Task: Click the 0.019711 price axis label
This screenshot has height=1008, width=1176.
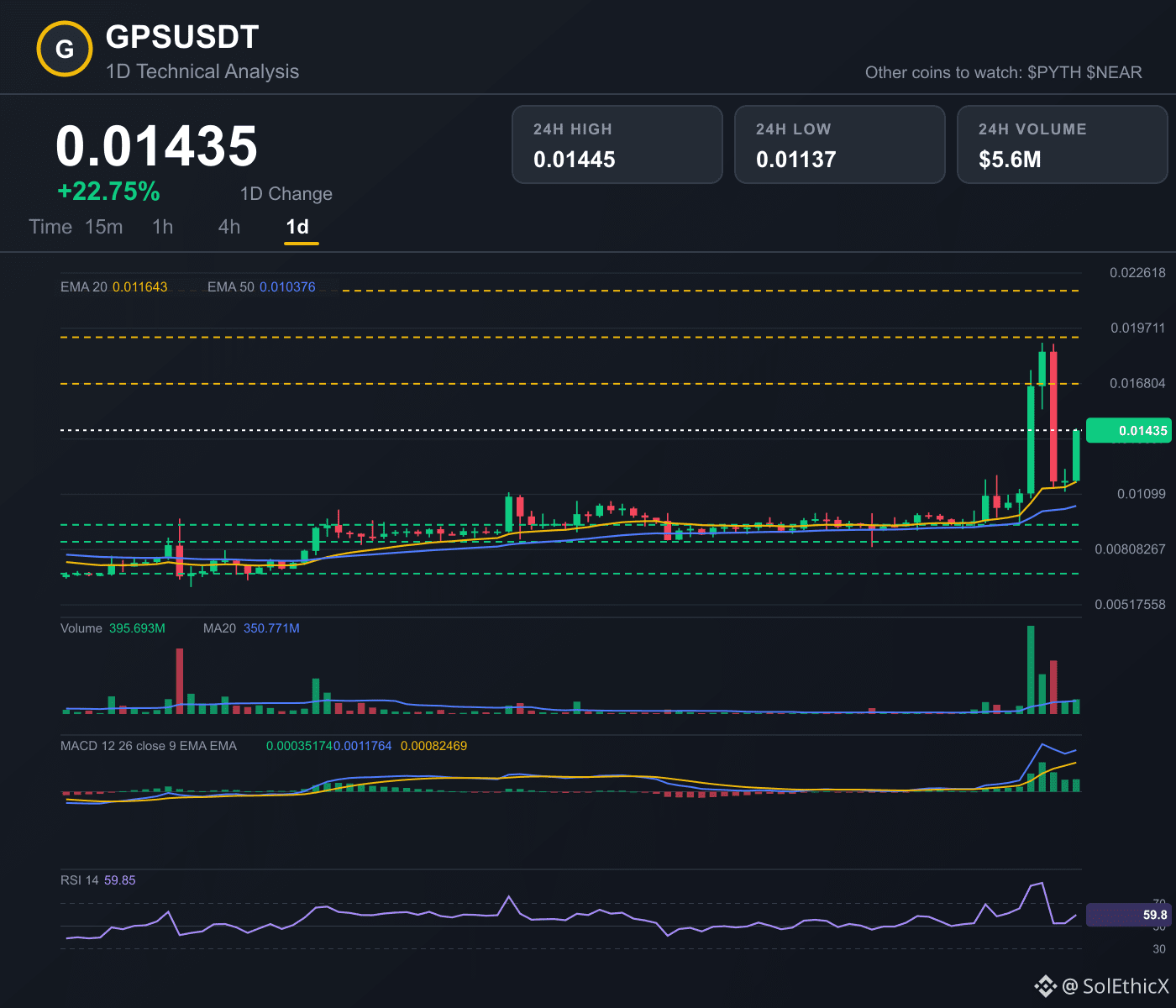Action: pos(1137,328)
